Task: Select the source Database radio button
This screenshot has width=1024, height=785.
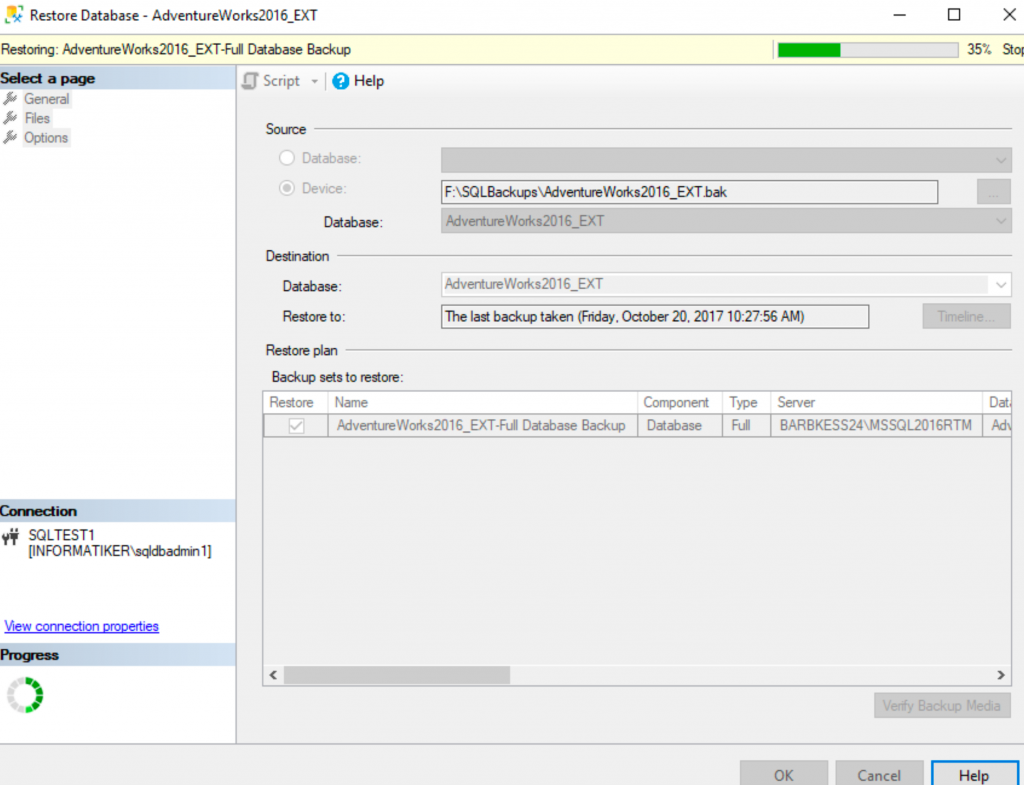Action: click(x=287, y=158)
